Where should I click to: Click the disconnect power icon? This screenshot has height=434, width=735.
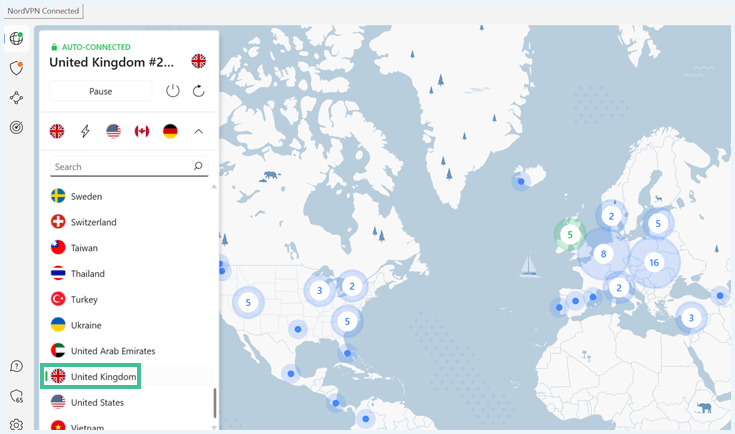[172, 91]
